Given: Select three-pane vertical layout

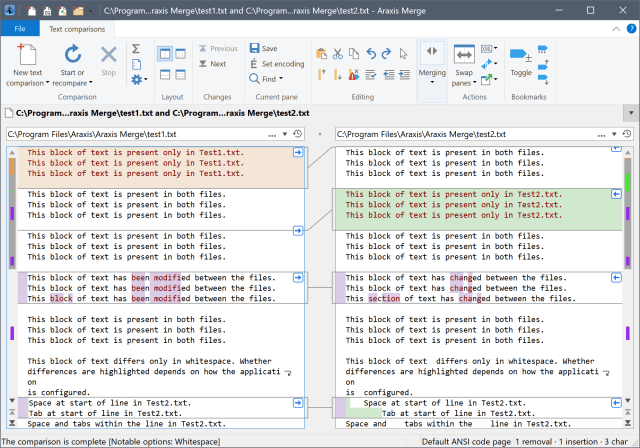Looking at the screenshot, I should tap(180, 53).
